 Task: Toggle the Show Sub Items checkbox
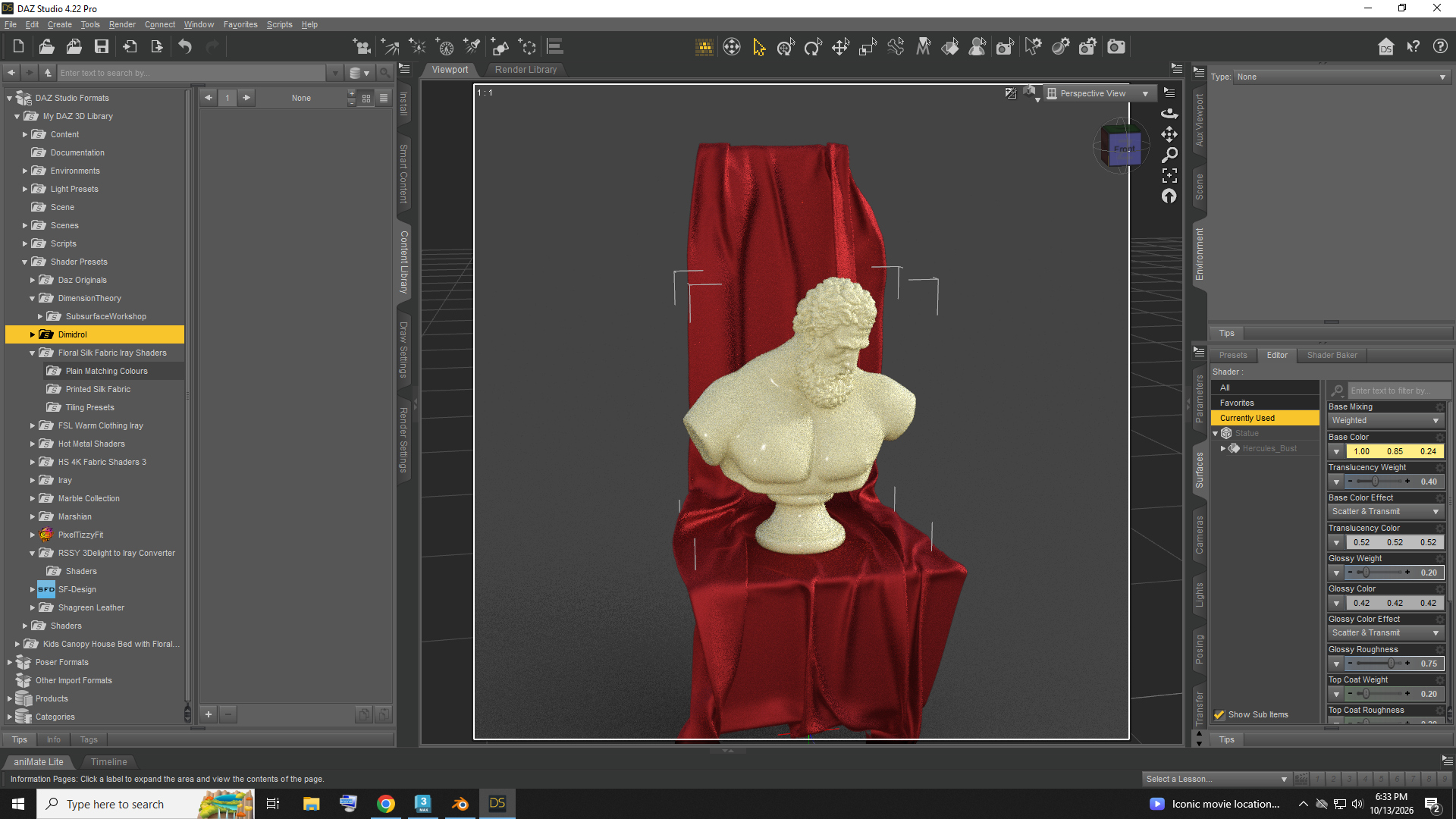coord(1219,715)
